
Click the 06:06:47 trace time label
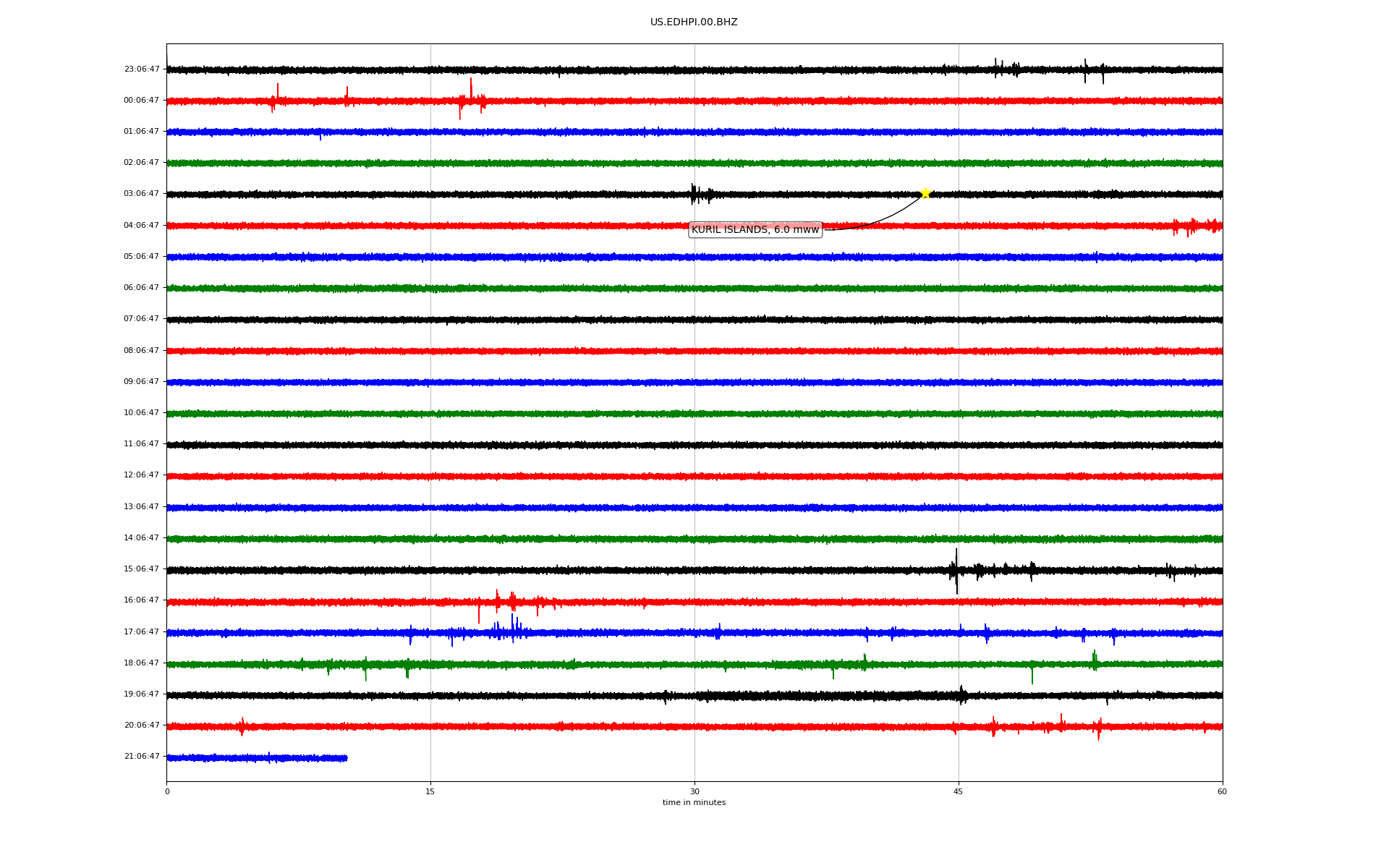tap(142, 288)
